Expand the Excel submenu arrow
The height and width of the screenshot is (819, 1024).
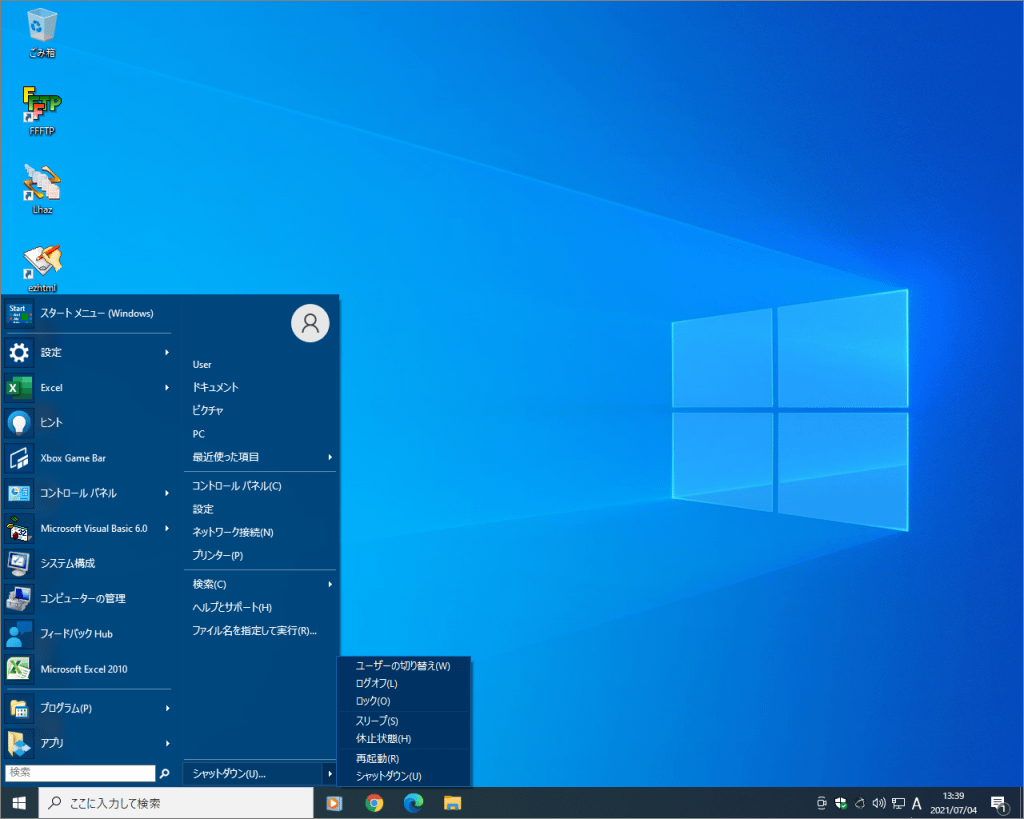(x=167, y=388)
